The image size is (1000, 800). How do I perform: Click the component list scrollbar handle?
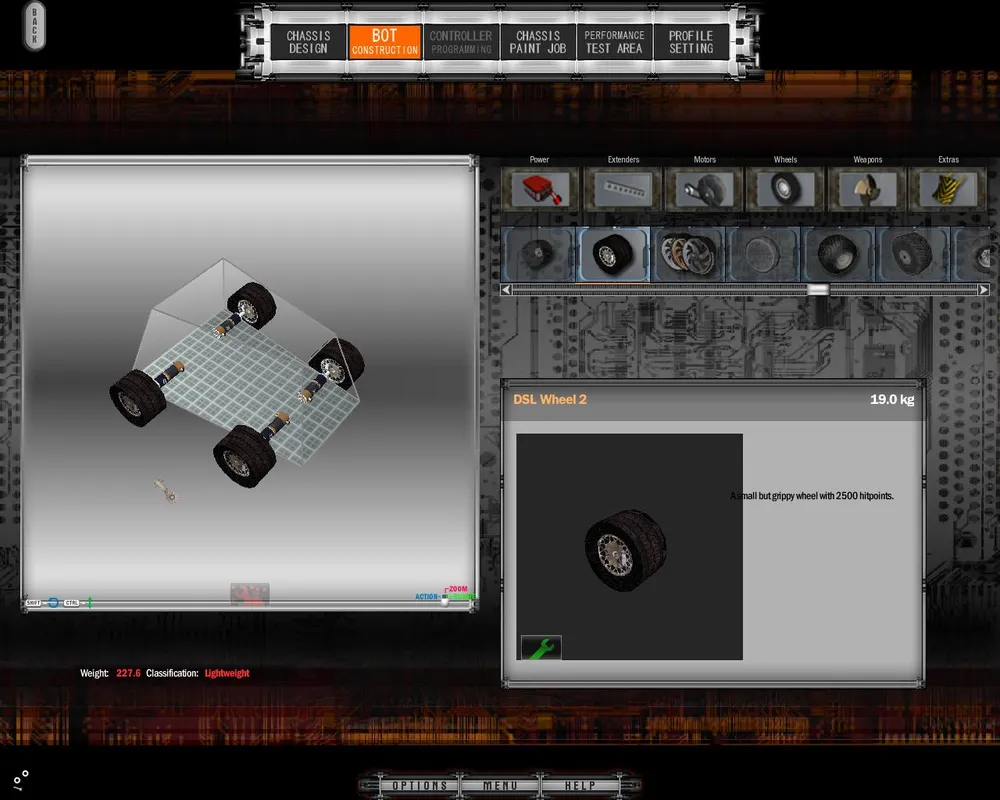[x=818, y=290]
